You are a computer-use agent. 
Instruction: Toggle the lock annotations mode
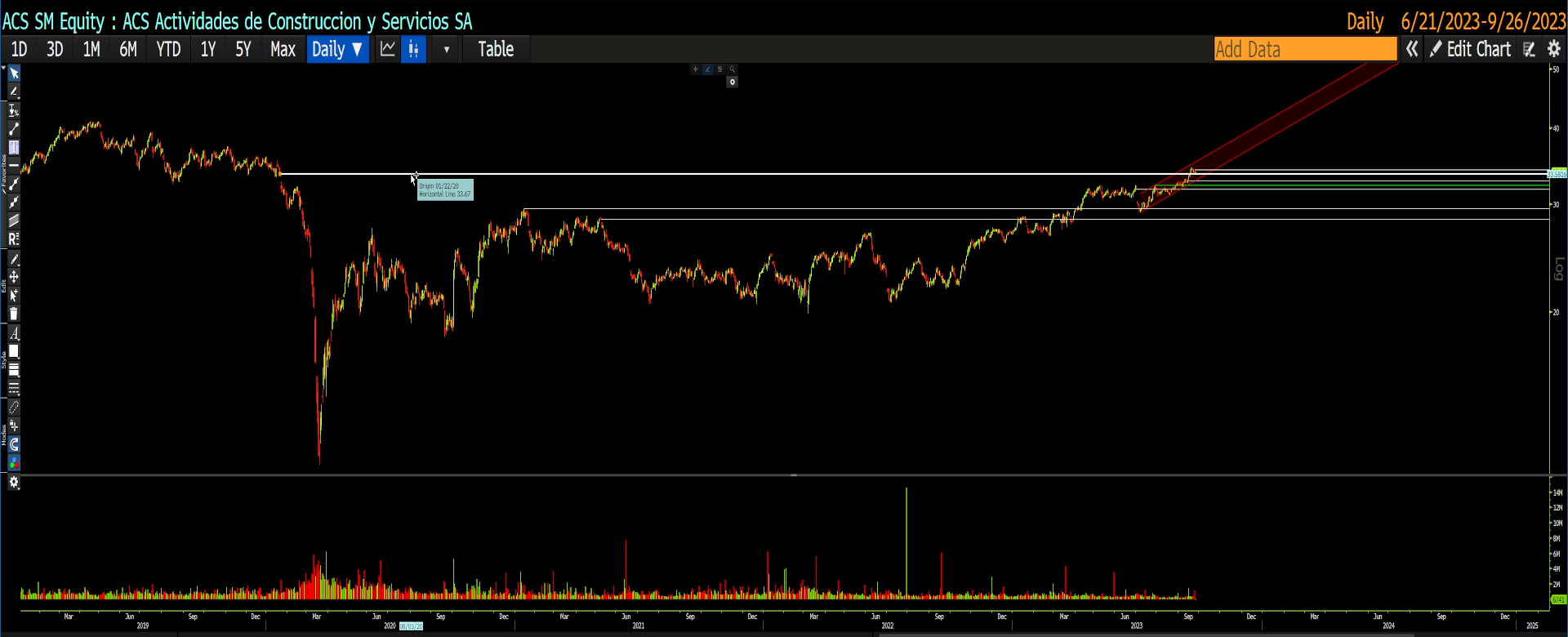tap(14, 425)
